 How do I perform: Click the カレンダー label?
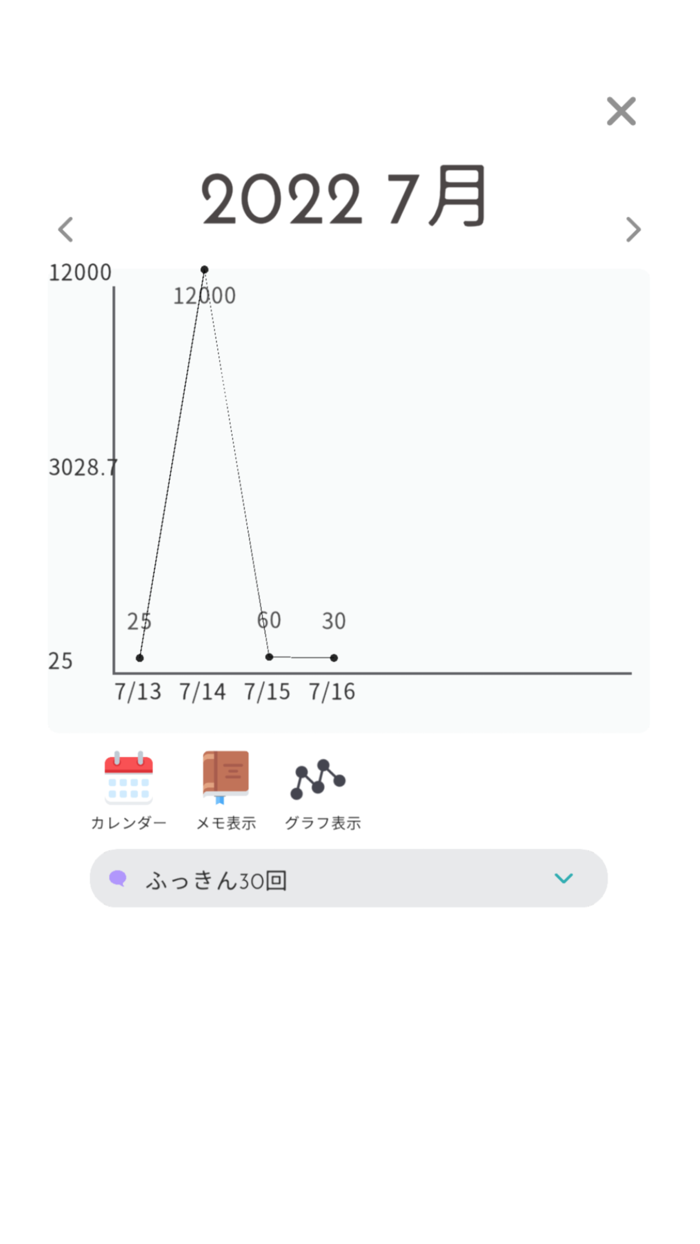(128, 824)
